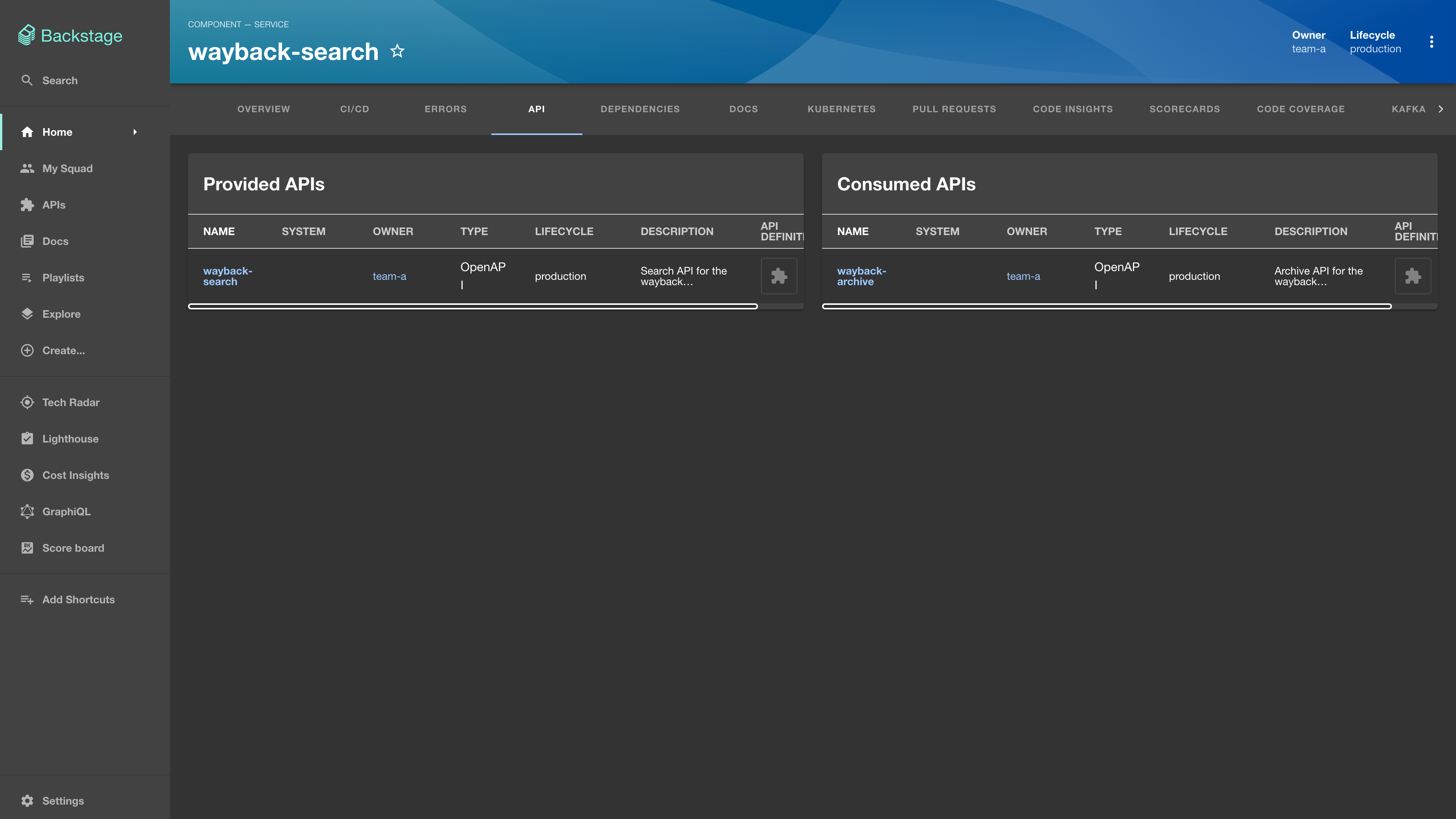Open the Score board sidebar icon

click(27, 548)
